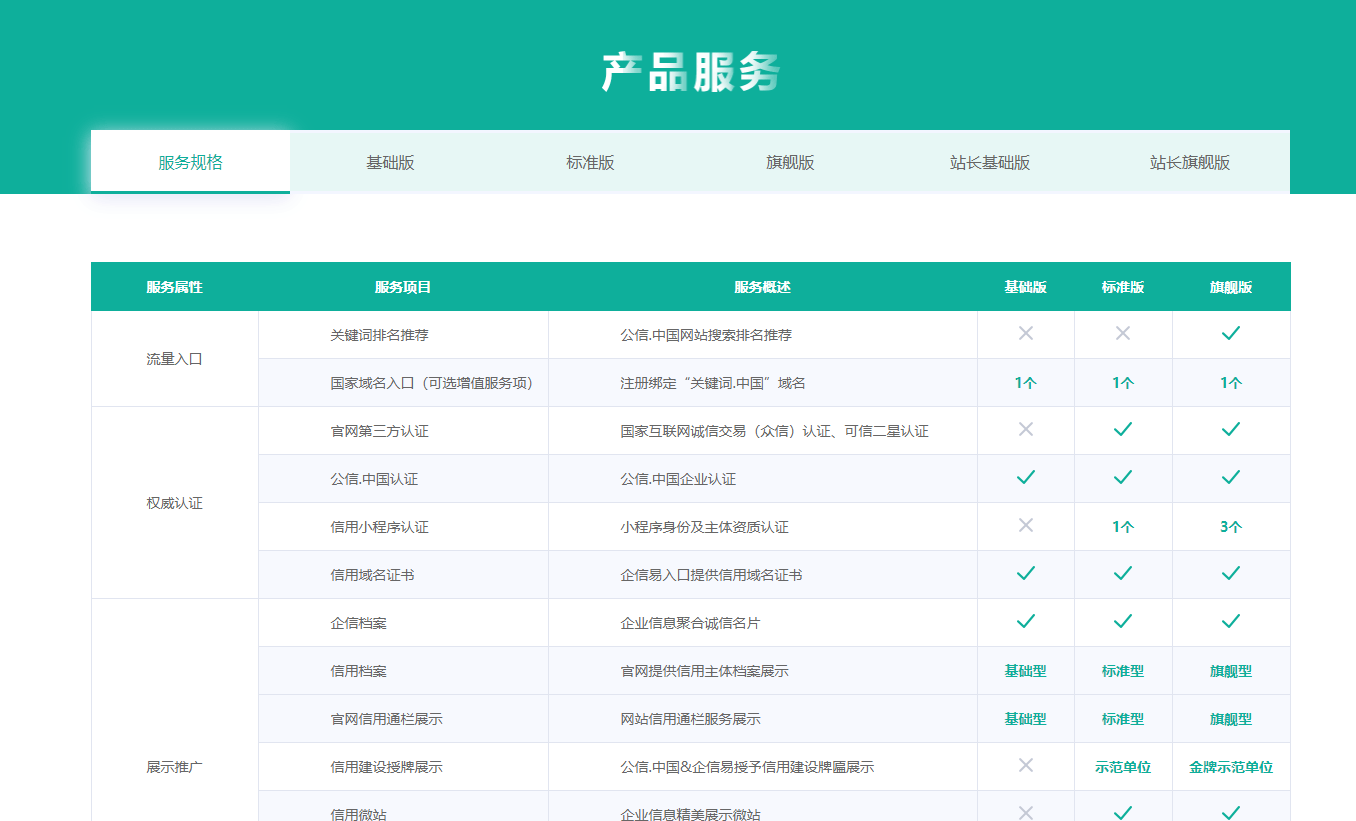This screenshot has width=1356, height=821.
Task: Open the 基础型 link in 信用档案 row
Action: point(1026,670)
